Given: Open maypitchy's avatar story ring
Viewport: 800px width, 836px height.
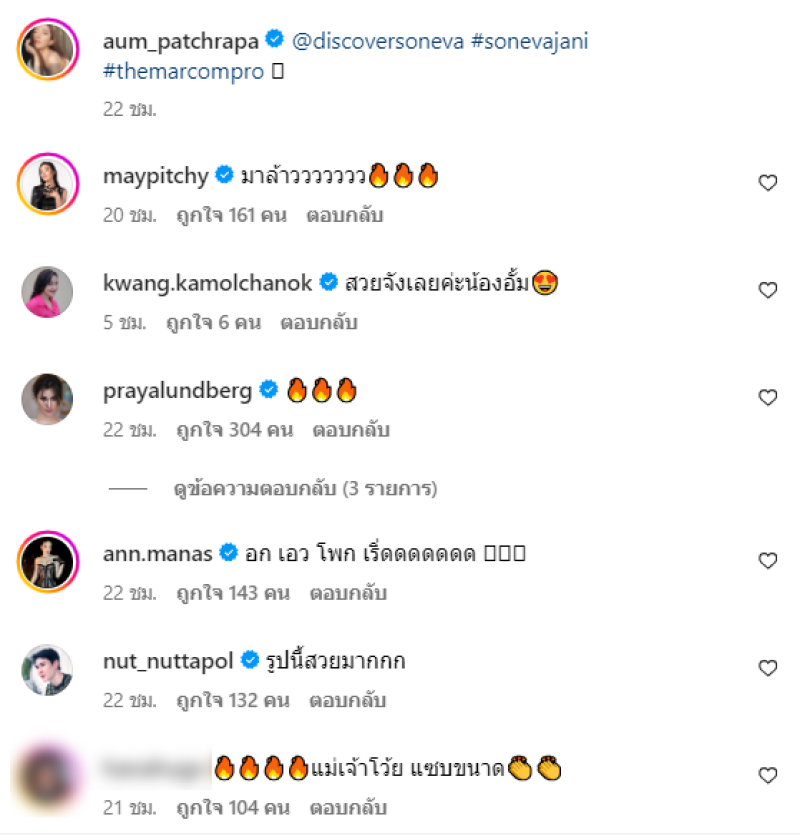Looking at the screenshot, I should (48, 184).
